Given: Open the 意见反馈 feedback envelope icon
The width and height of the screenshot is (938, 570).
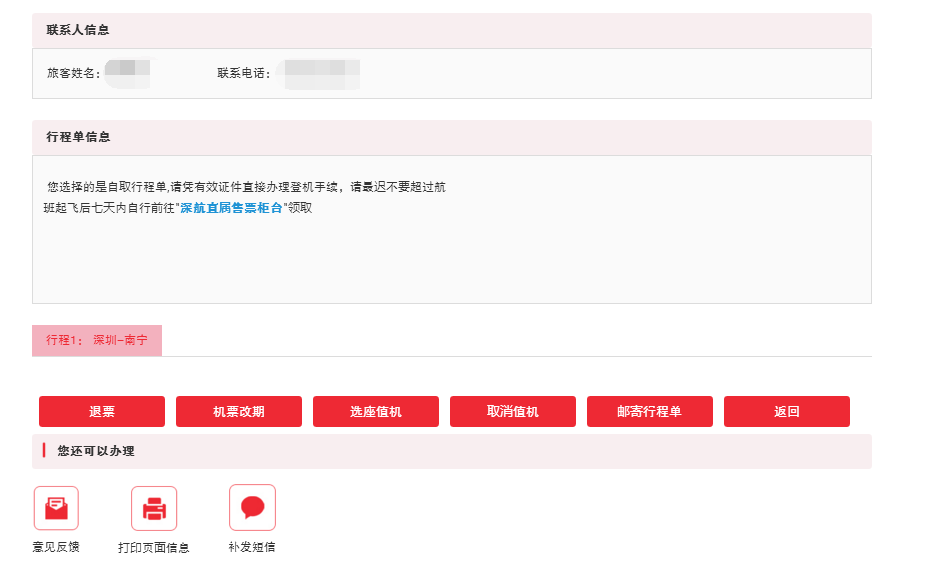Looking at the screenshot, I should 56,508.
